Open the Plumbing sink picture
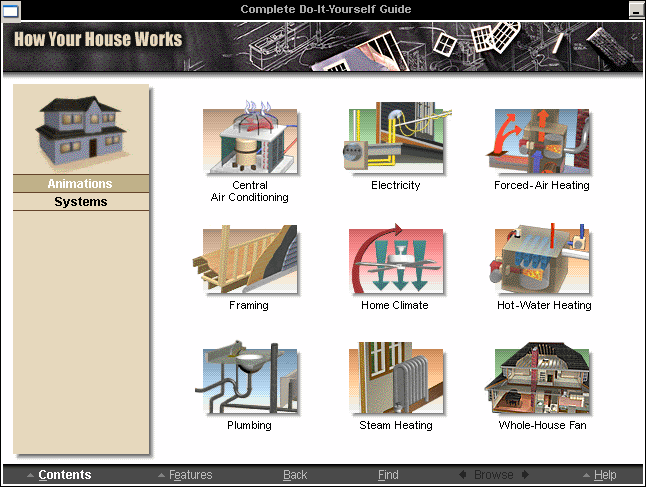 pos(246,377)
